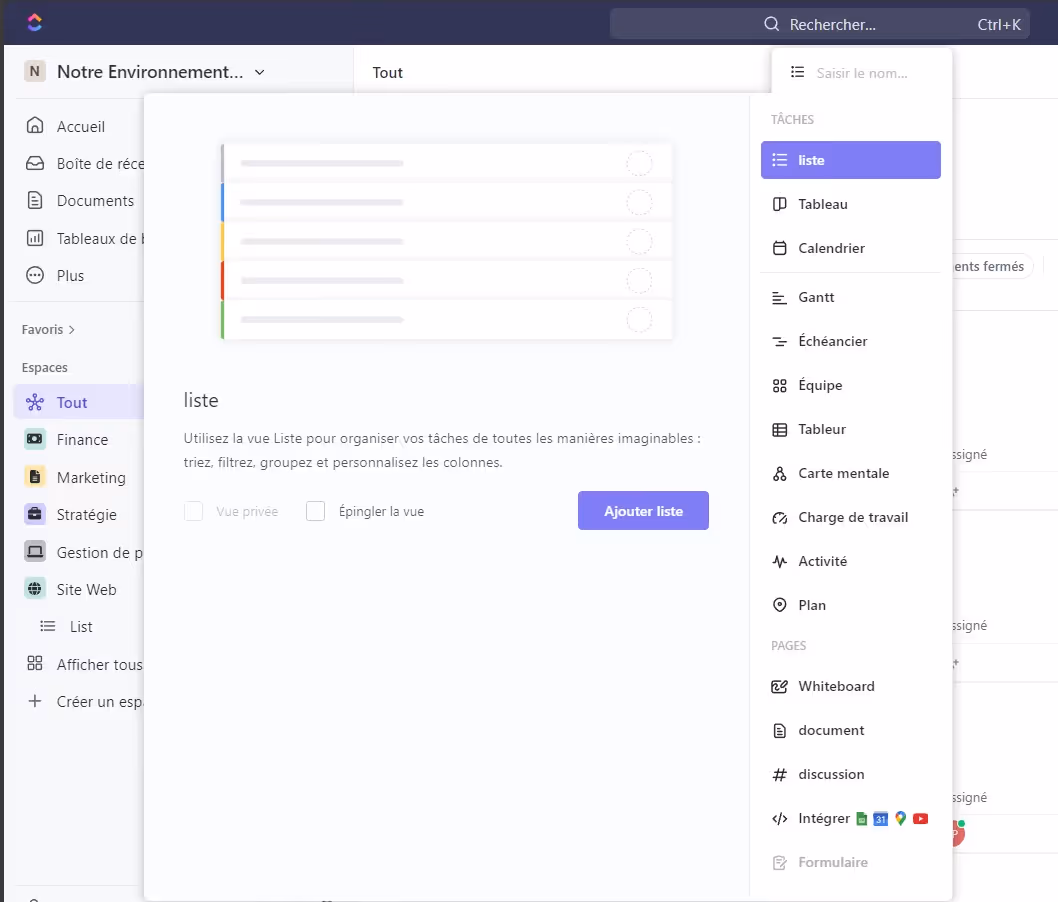This screenshot has height=902, width=1058.
Task: Select the Tableur view type
Action: point(823,429)
